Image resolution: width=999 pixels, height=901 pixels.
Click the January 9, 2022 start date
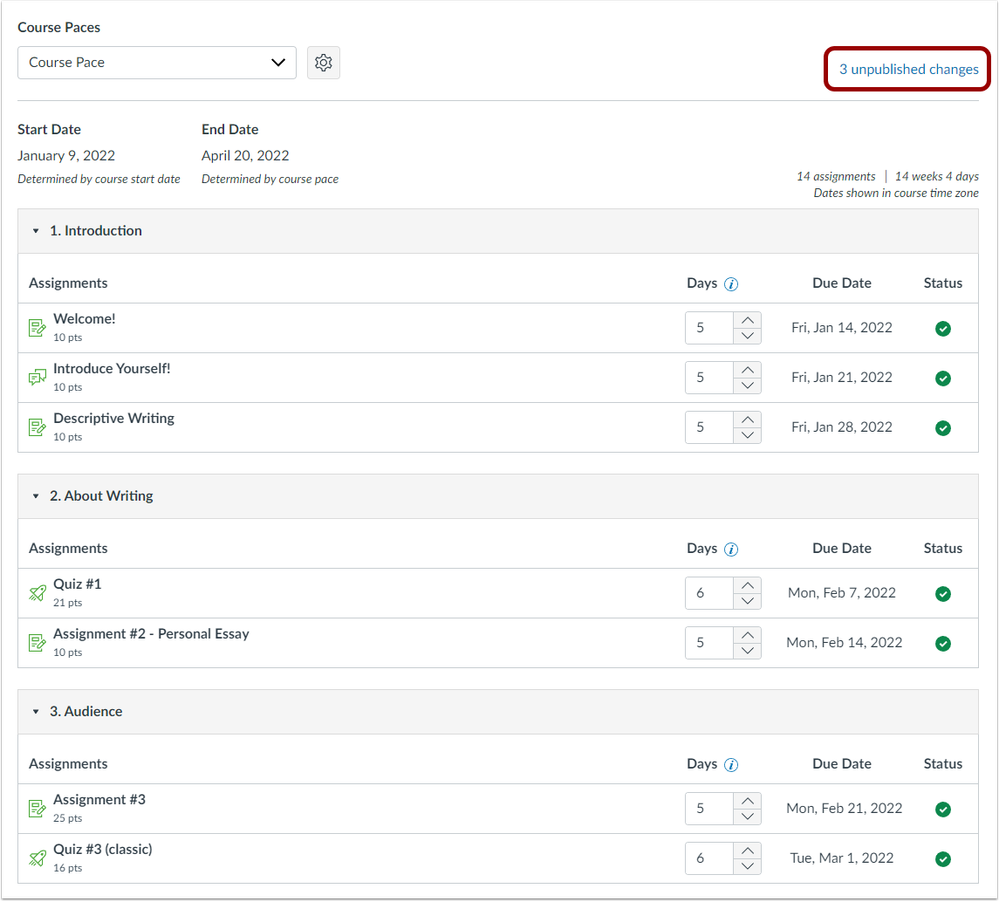click(x=66, y=155)
